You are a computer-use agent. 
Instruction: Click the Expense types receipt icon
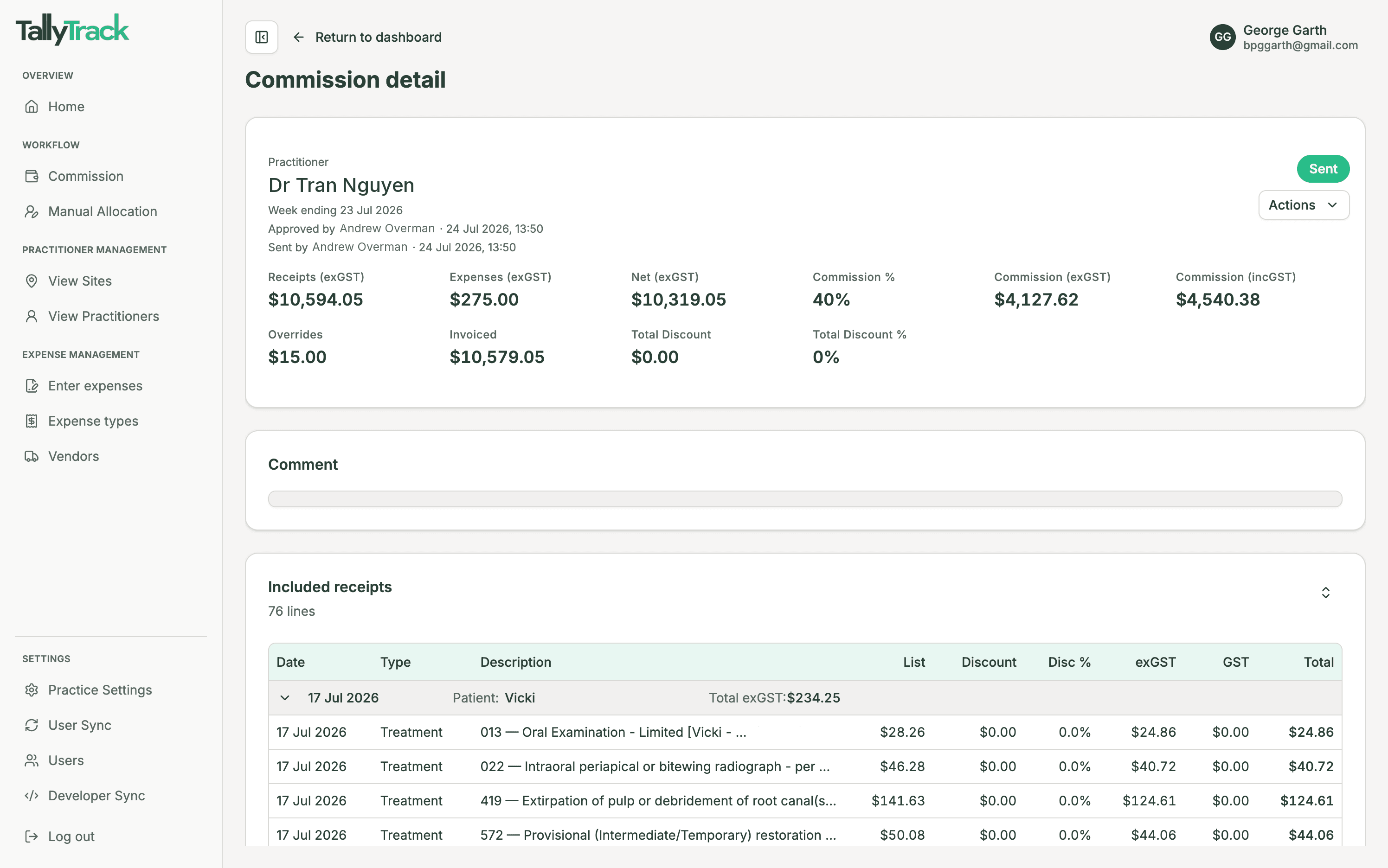click(x=32, y=421)
